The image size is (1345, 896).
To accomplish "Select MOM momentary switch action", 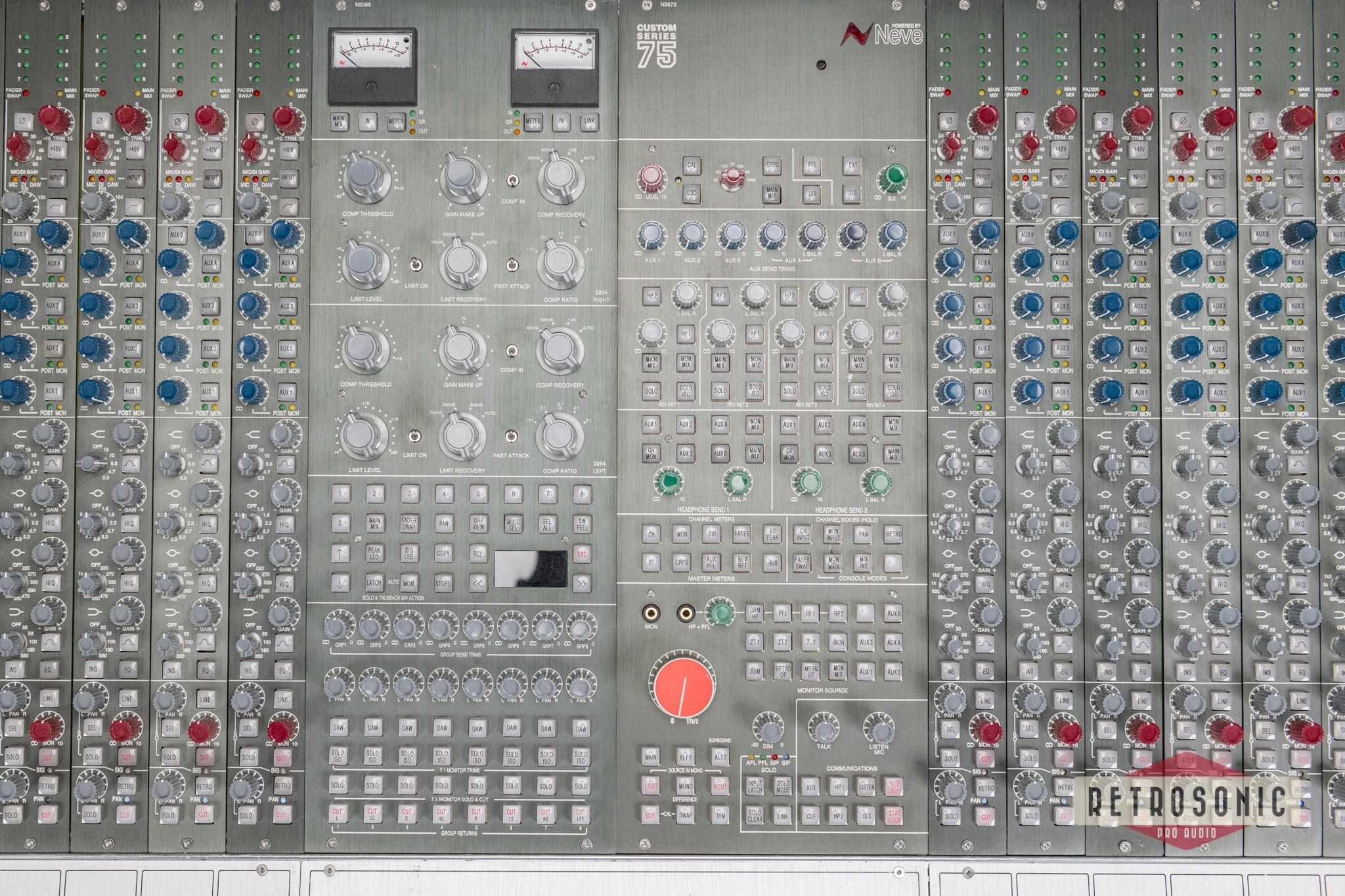I will coord(409,582).
